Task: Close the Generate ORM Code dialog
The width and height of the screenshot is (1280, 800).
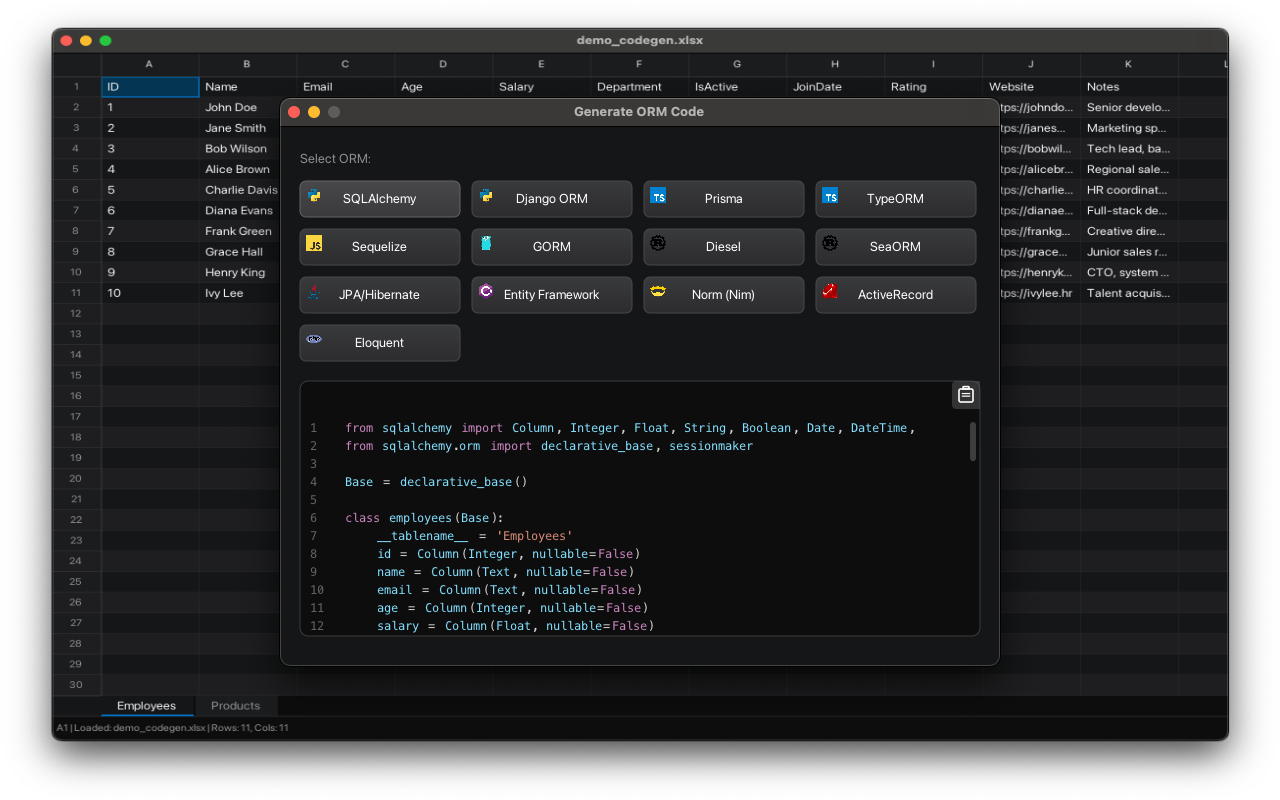Action: (294, 112)
